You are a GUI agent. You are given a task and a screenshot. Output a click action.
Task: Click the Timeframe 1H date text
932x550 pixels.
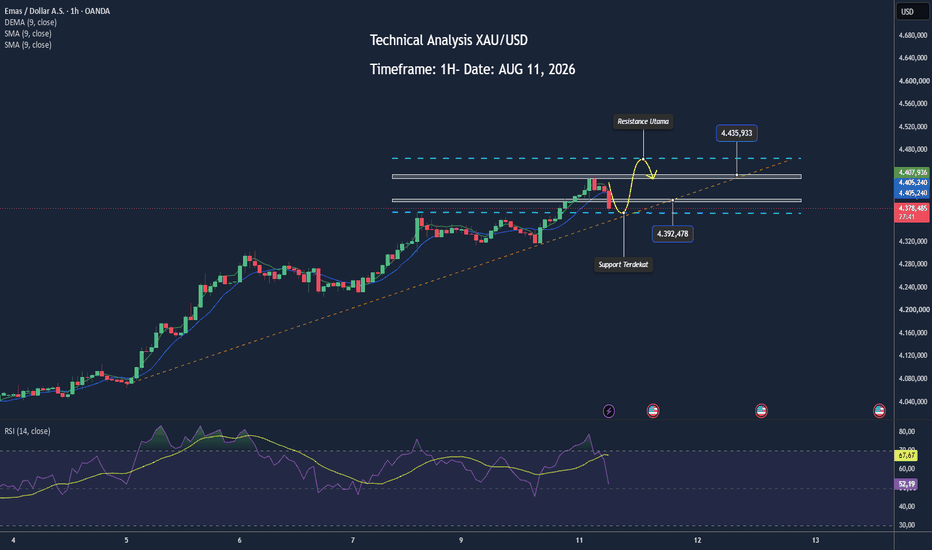[x=473, y=70]
